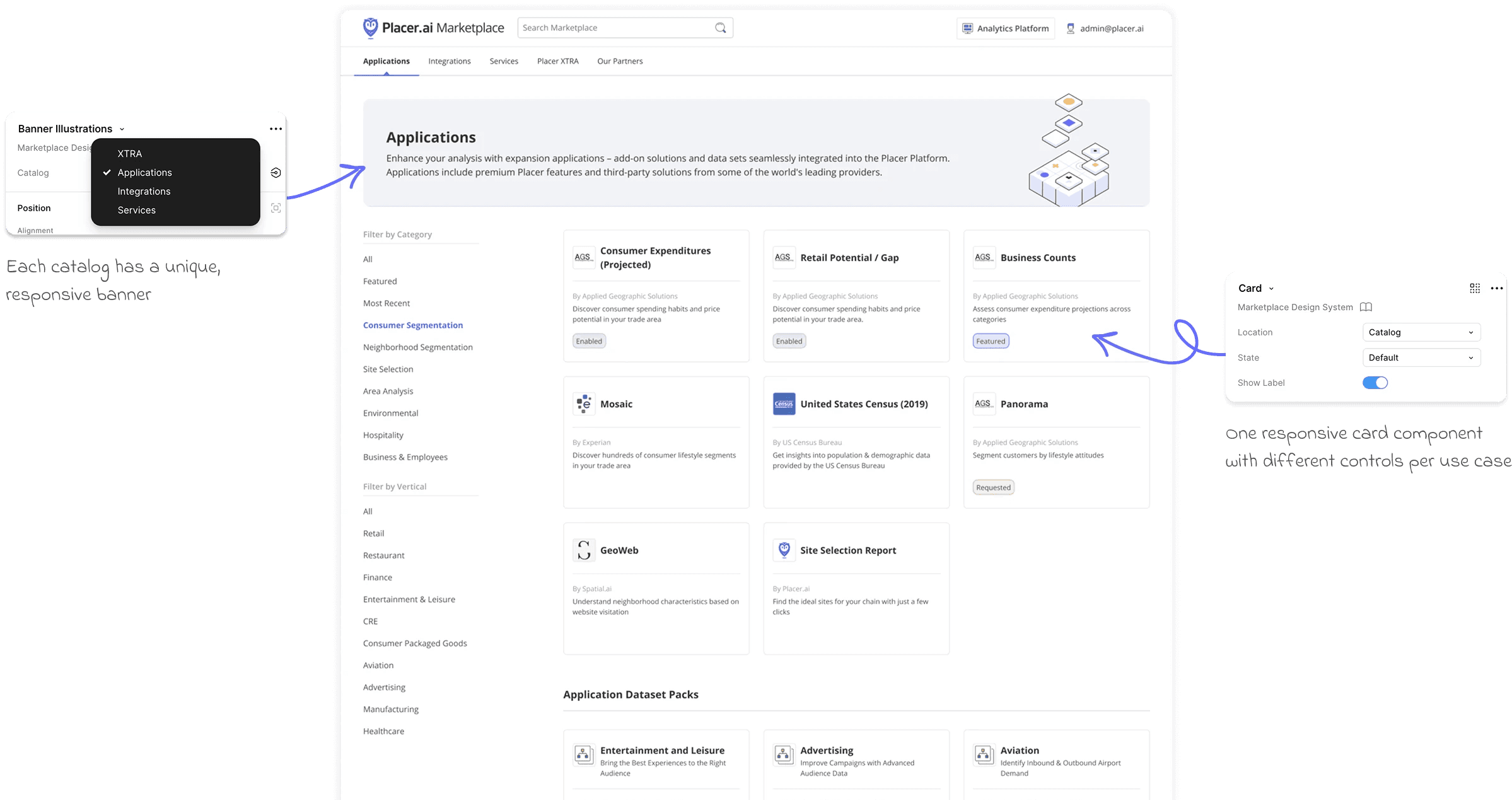Image resolution: width=1512 pixels, height=800 pixels.
Task: Click the checkmark next to Applications in the menu
Action: click(106, 172)
